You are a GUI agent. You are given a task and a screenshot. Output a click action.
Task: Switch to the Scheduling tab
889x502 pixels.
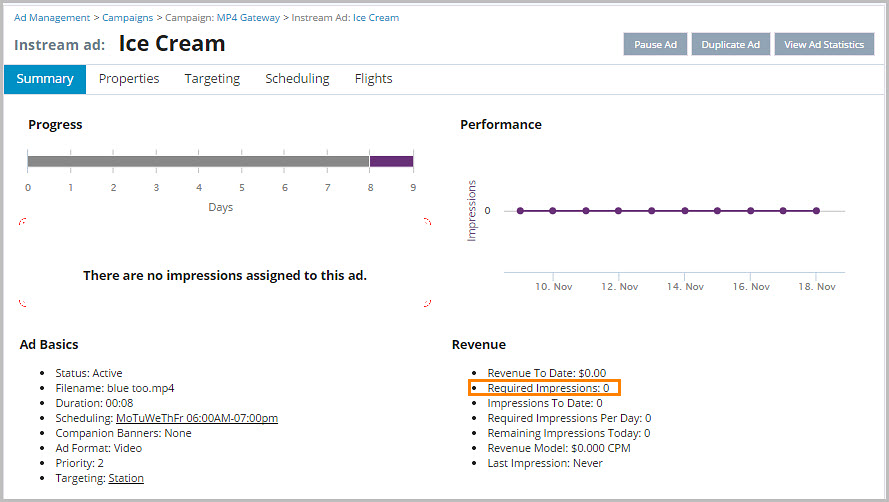click(297, 79)
